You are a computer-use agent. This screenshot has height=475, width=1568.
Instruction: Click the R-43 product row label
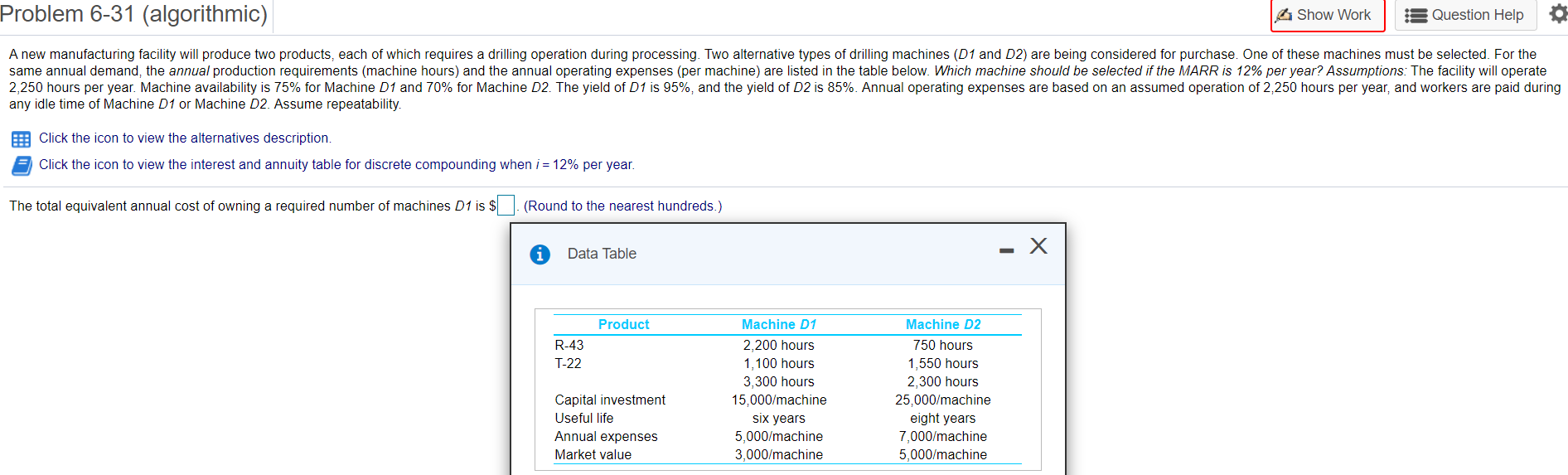coord(569,346)
